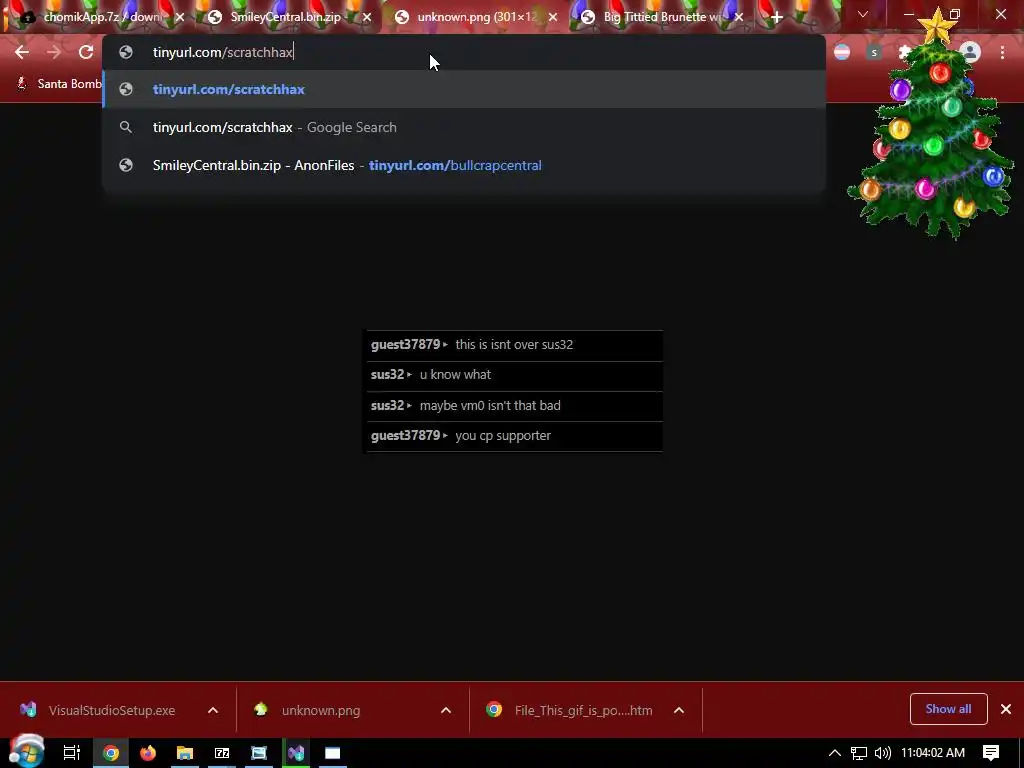Open the Chrome three-dot menu
Screen dimensions: 1024x768
point(1002,52)
